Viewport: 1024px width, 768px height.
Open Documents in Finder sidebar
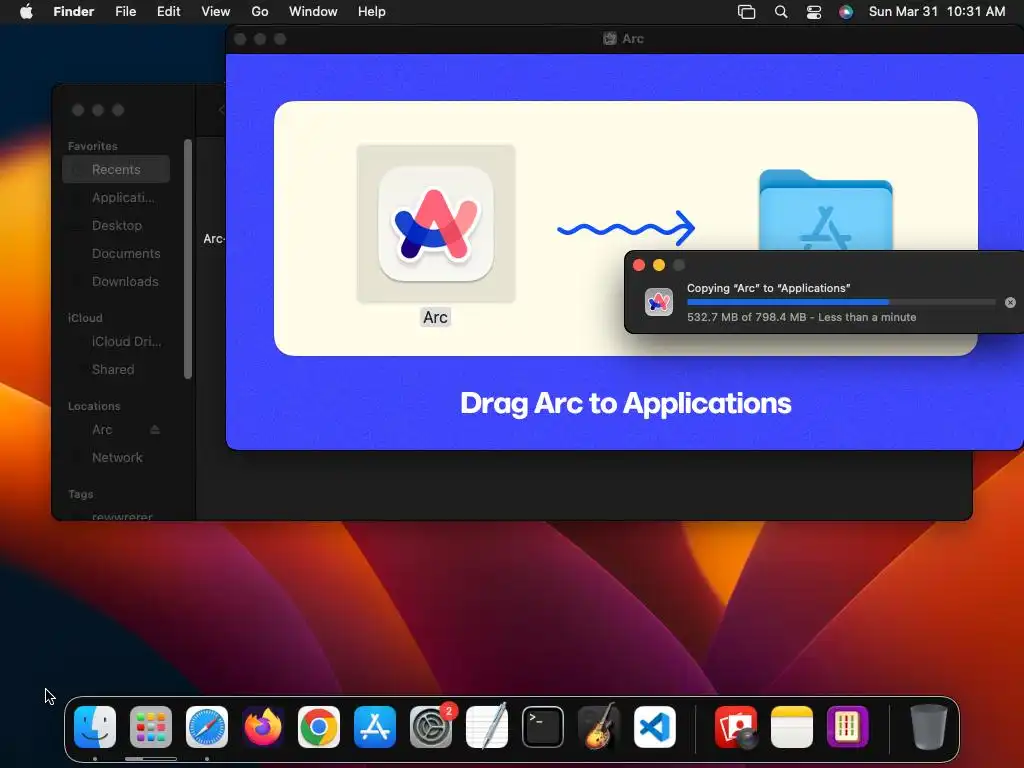116,253
